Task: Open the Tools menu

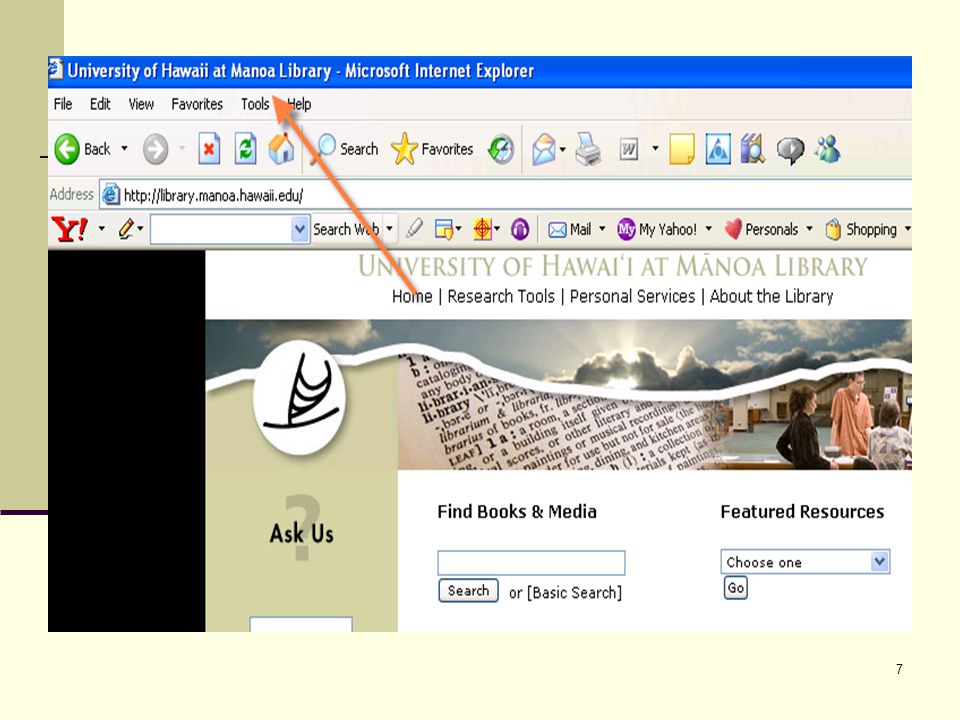Action: [255, 104]
